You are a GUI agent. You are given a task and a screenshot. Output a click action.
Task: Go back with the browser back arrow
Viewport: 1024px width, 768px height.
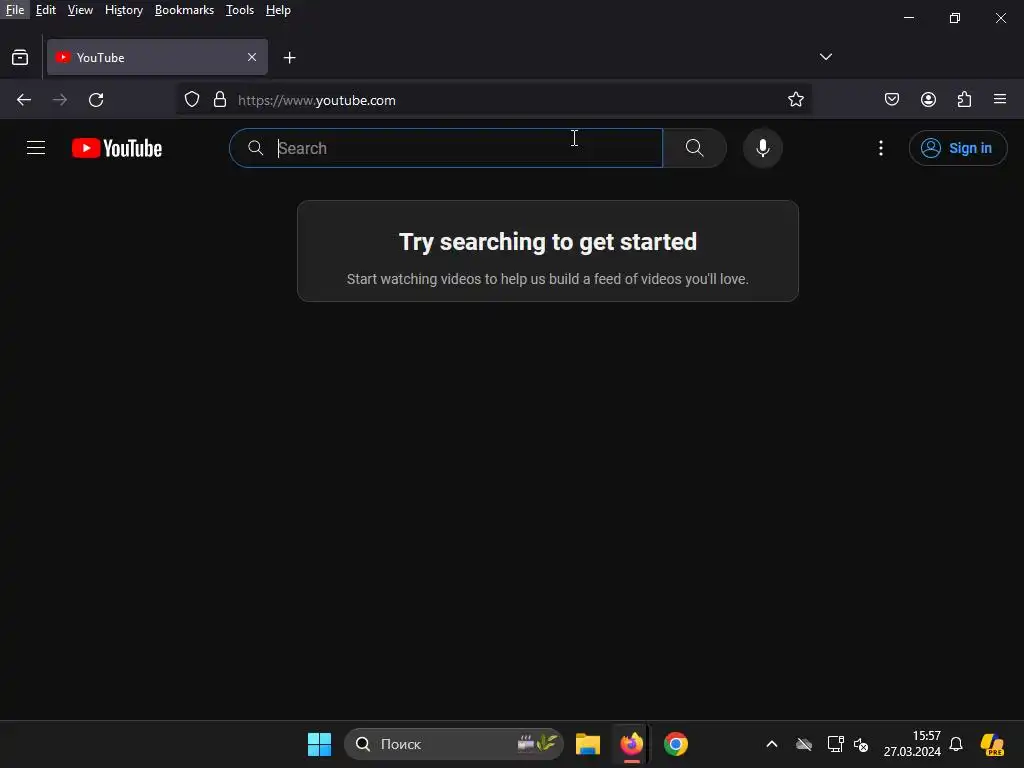tap(24, 100)
